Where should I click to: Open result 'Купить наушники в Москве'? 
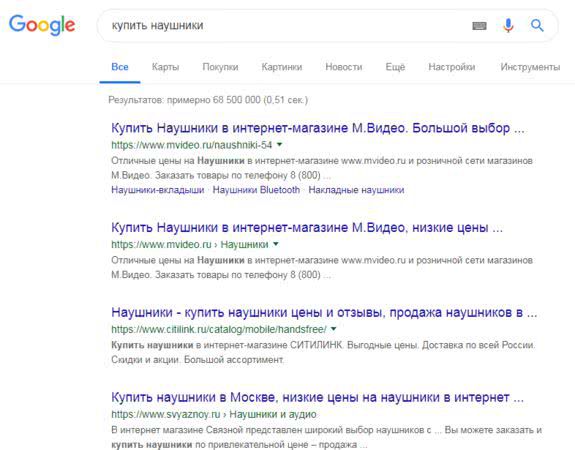(318, 397)
